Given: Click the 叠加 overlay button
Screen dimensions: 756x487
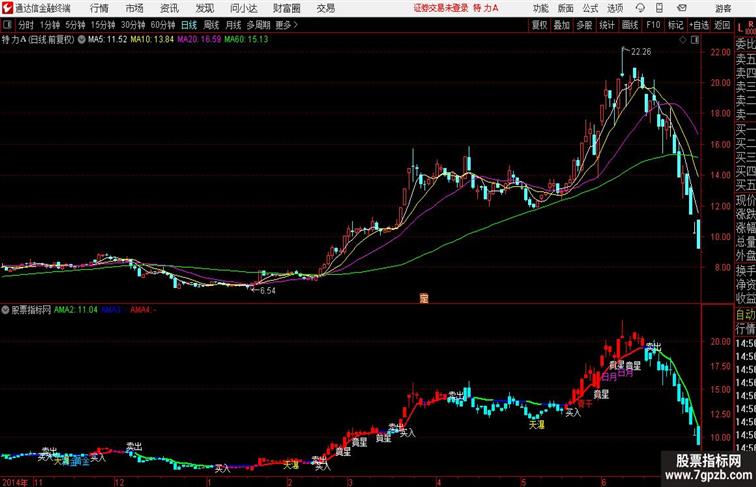Looking at the screenshot, I should point(561,25).
